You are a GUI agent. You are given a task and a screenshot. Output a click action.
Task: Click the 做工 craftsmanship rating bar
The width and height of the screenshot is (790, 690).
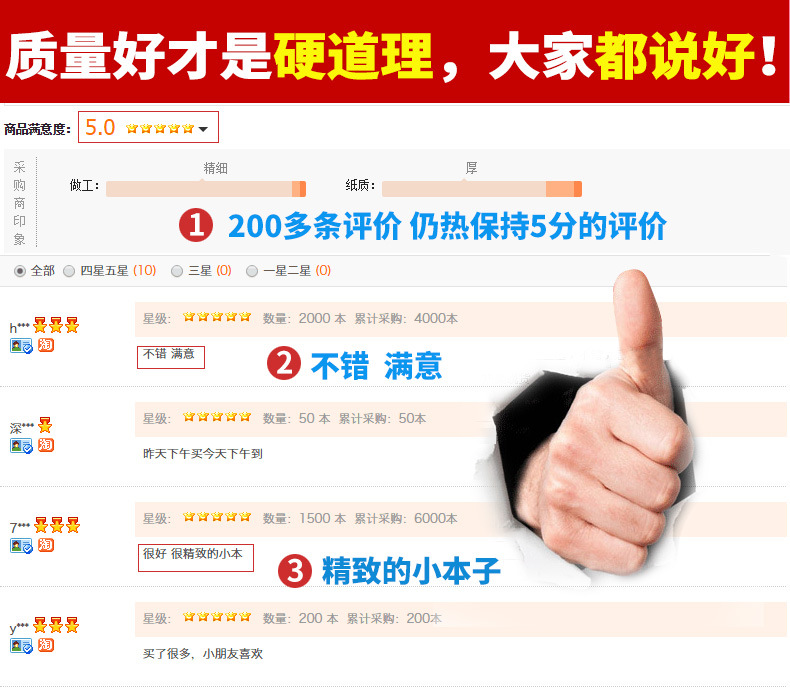click(x=206, y=189)
